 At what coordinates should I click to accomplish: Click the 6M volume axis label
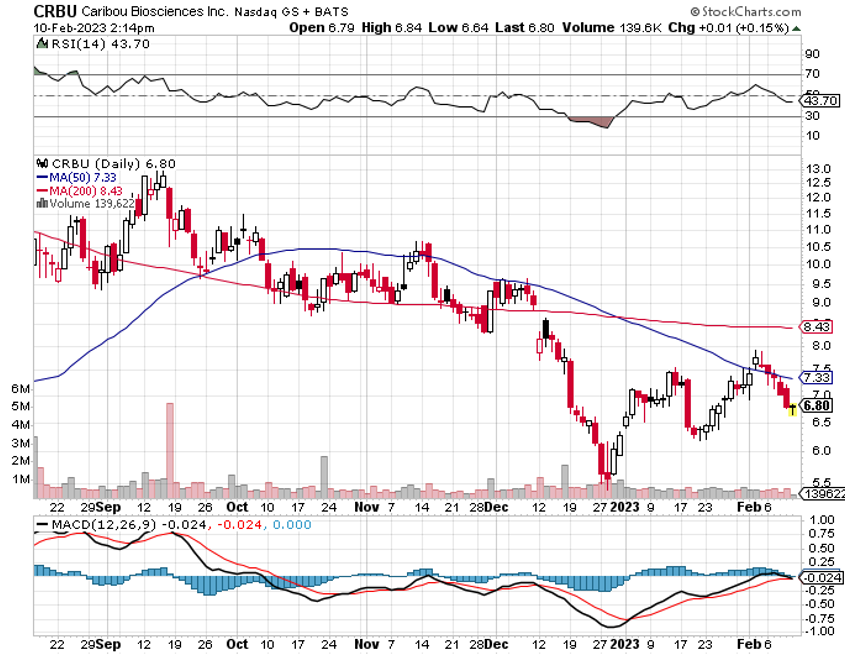coord(20,389)
